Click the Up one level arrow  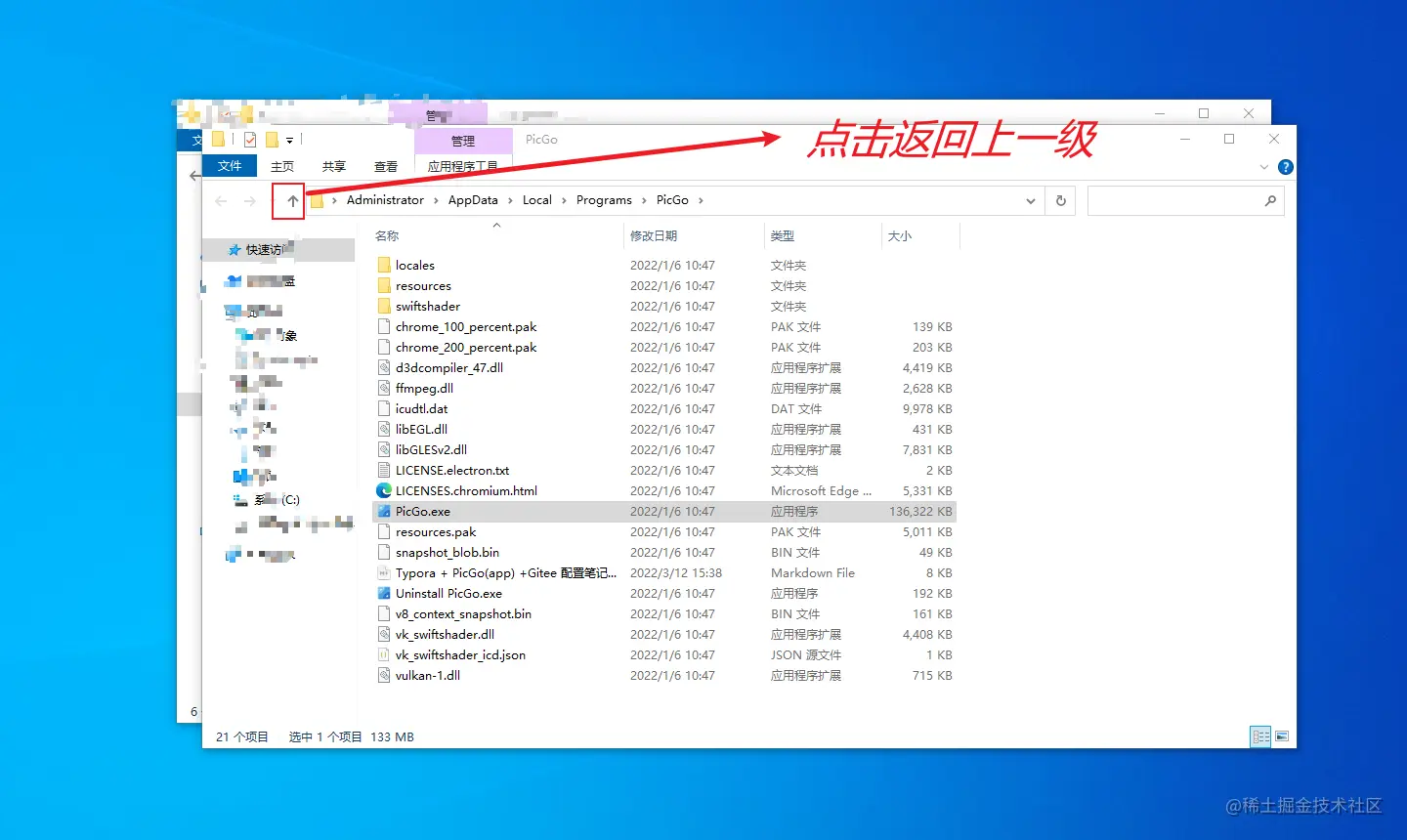coord(292,201)
